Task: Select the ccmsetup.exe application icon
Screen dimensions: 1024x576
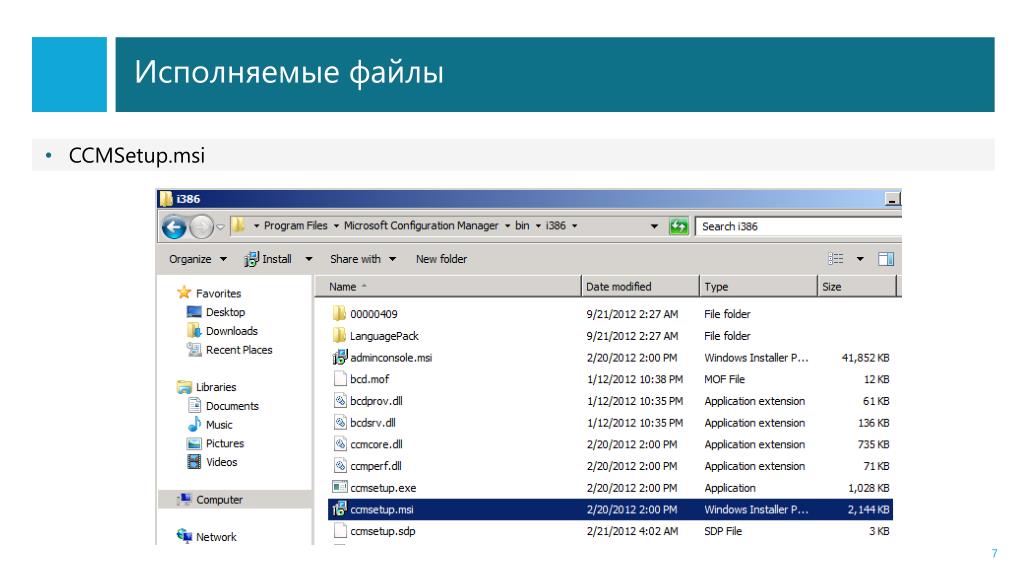Action: tap(339, 488)
